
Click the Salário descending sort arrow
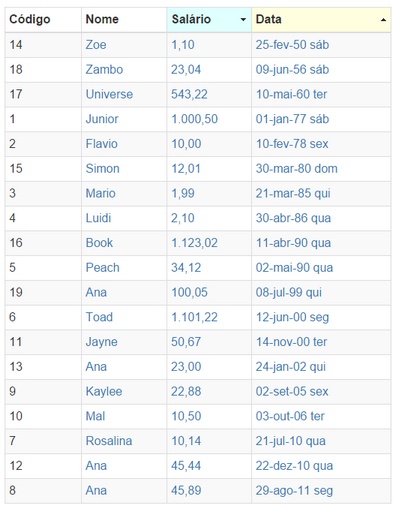[243, 20]
